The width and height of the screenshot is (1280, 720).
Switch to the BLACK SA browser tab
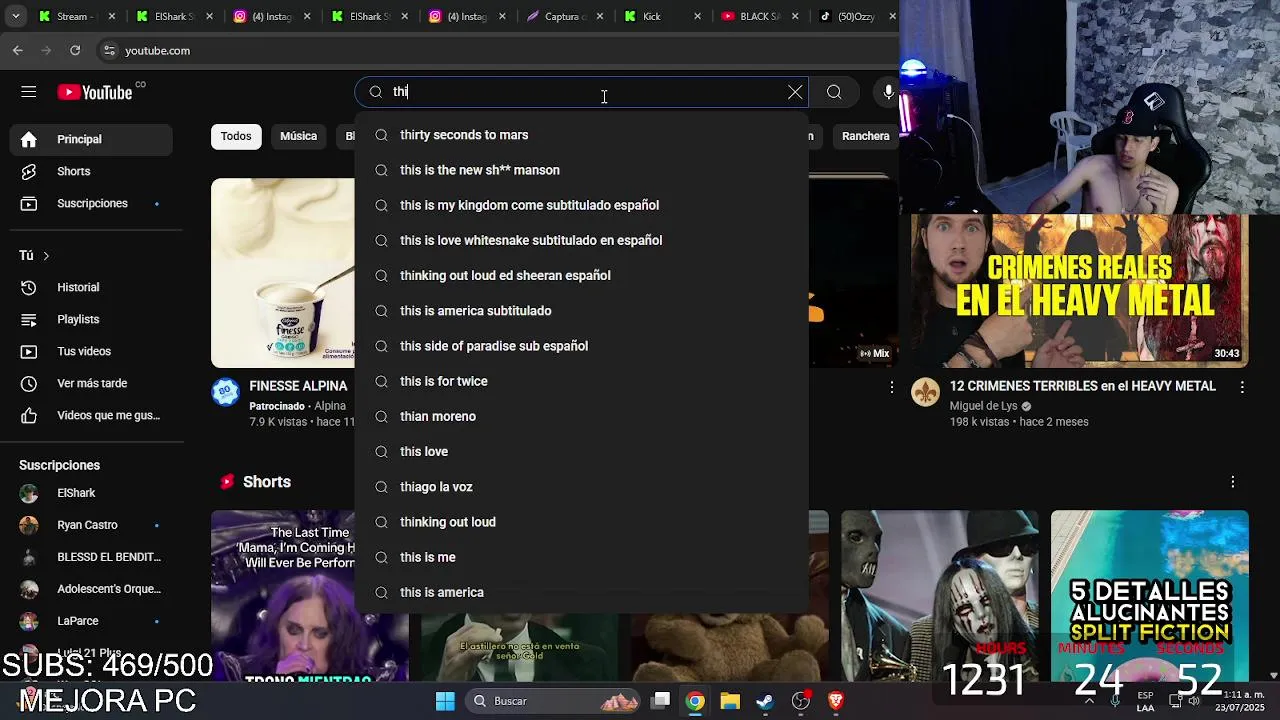(758, 16)
